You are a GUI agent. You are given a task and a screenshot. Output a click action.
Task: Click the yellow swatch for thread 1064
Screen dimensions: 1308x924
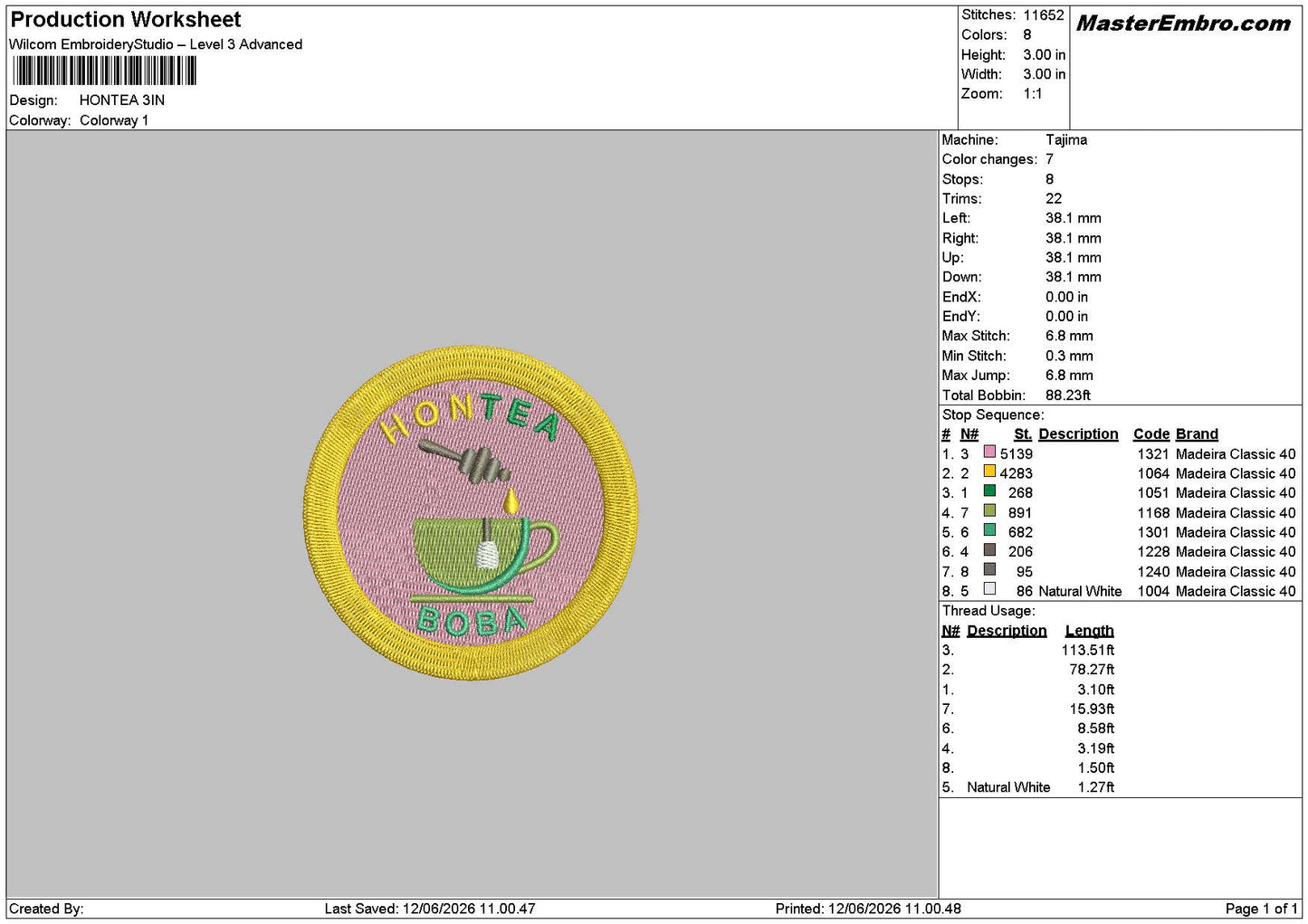coord(989,472)
